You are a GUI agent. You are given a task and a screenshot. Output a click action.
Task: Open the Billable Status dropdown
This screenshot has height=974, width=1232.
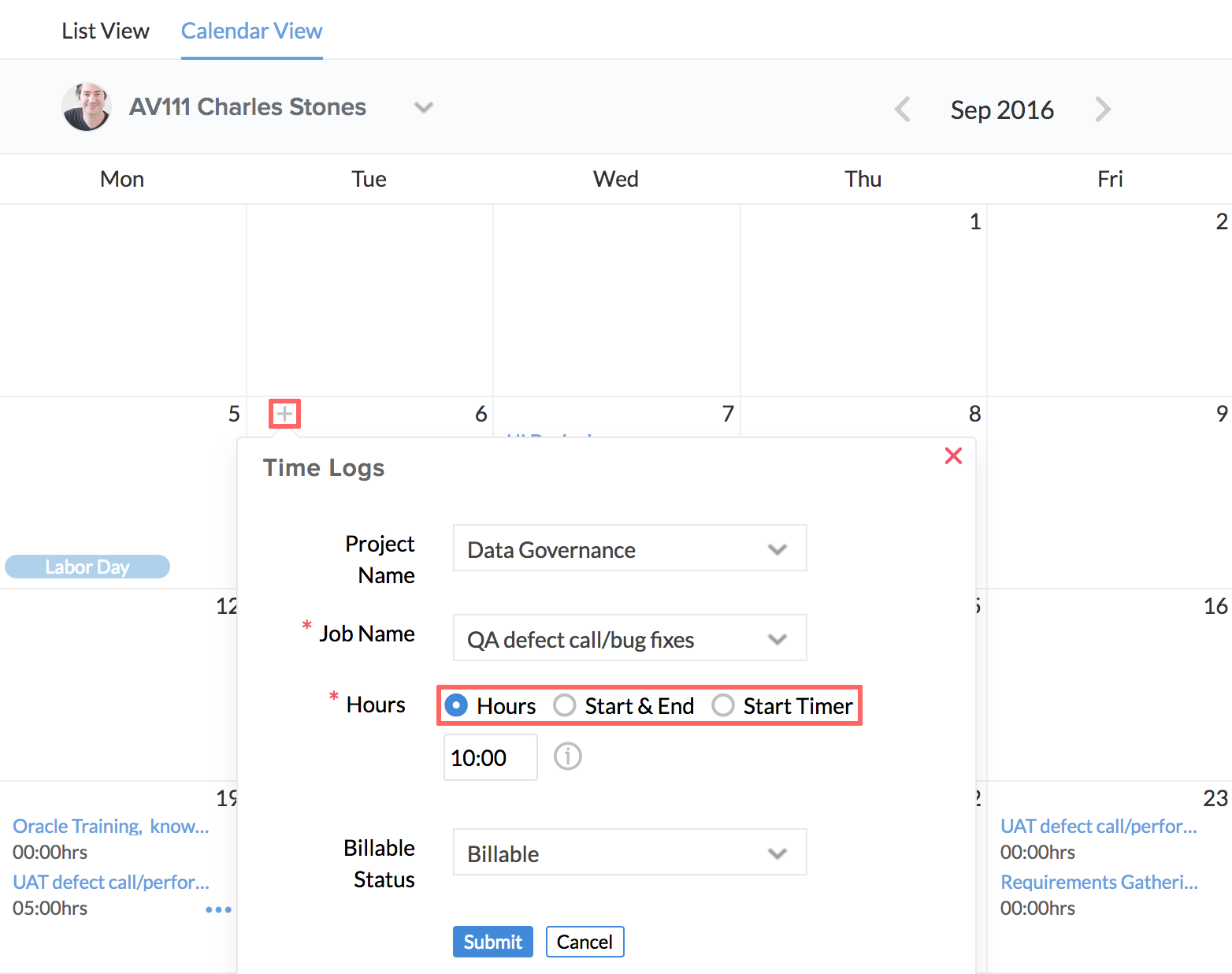click(x=629, y=853)
